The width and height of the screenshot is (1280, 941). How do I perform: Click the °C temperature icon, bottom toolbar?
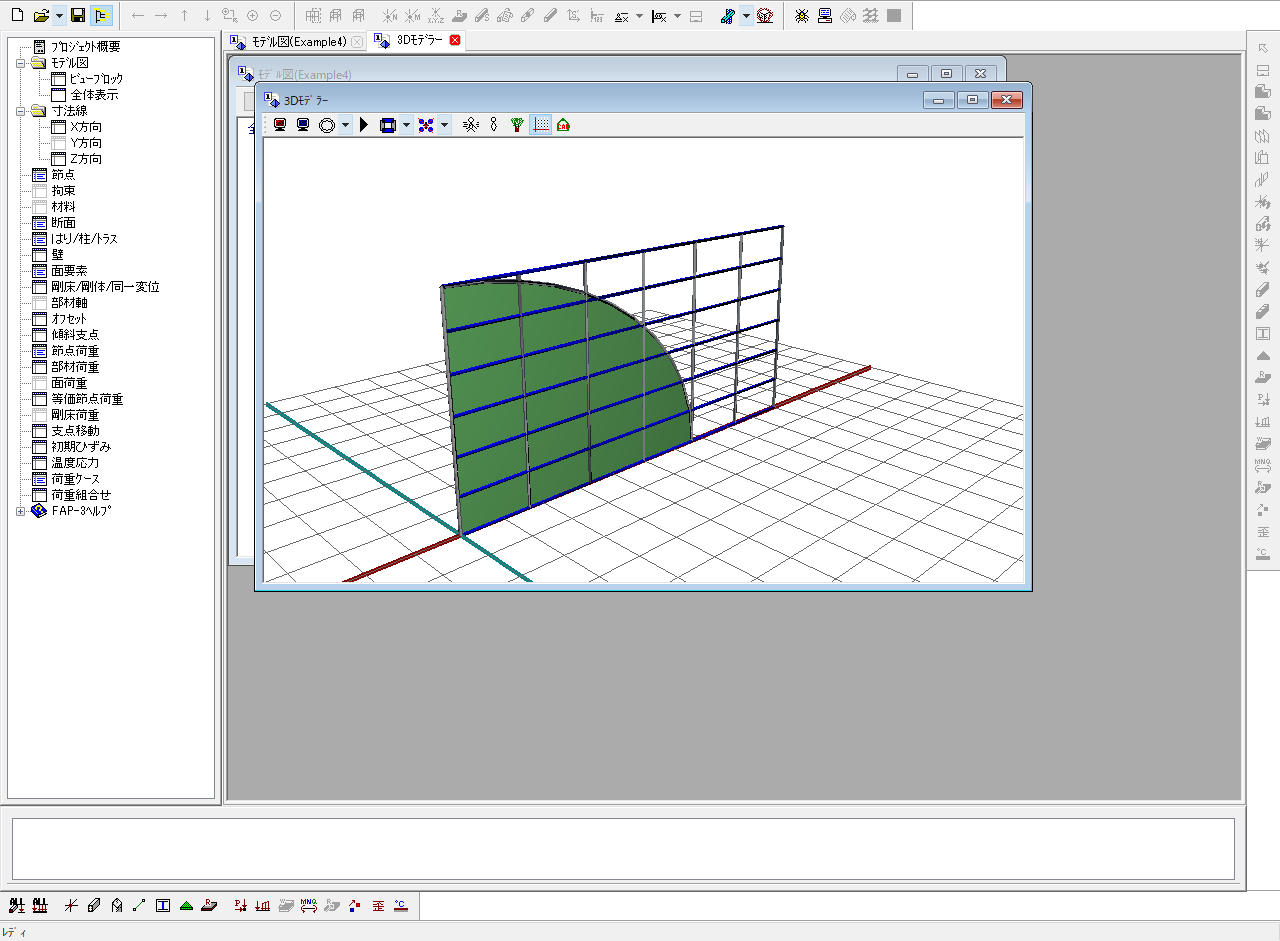pos(401,906)
